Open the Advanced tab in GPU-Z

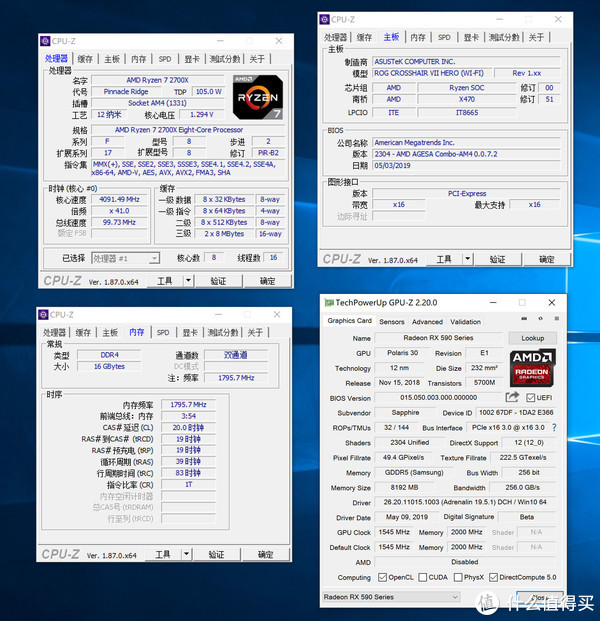pos(427,322)
